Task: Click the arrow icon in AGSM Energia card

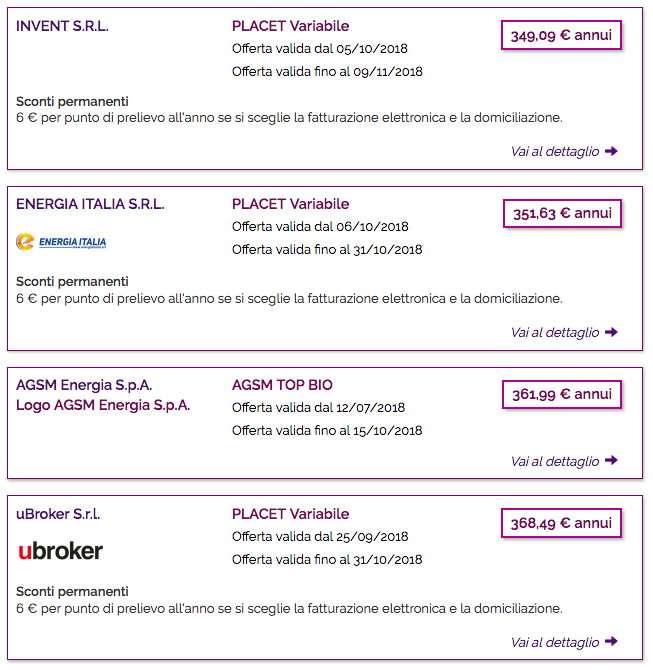Action: [x=612, y=460]
